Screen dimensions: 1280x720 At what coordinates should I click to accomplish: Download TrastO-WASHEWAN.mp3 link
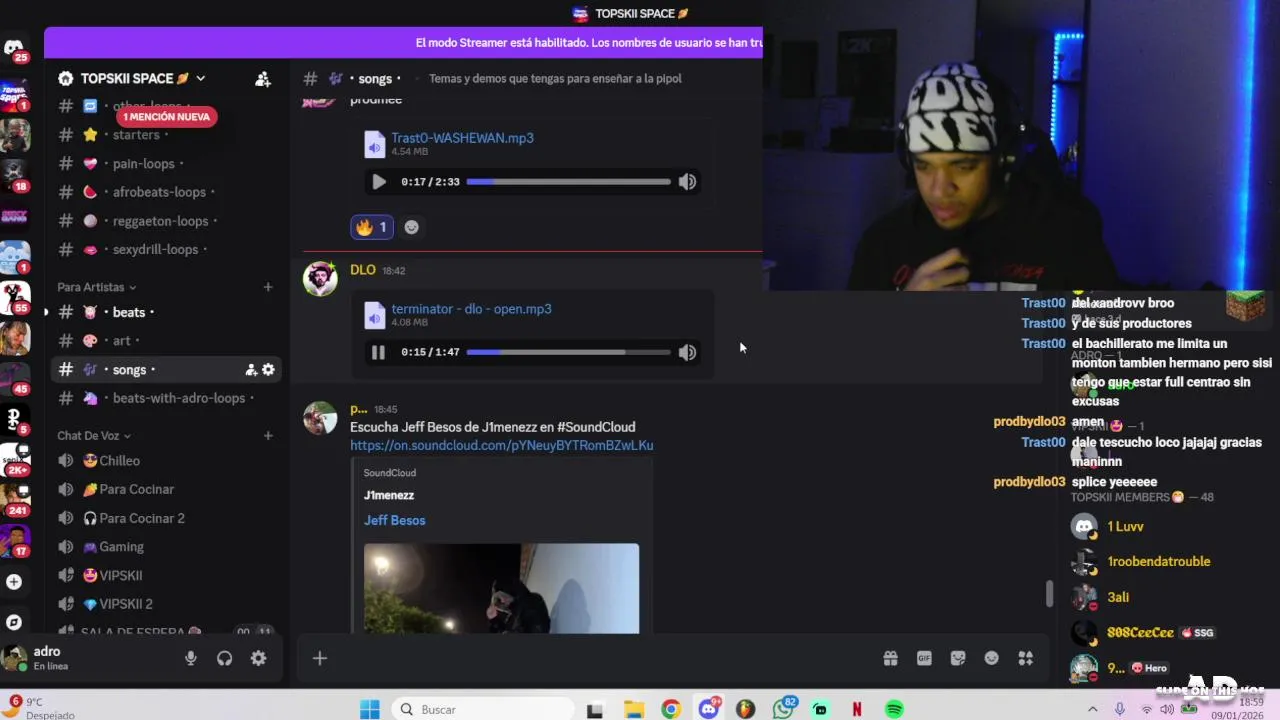[462, 138]
